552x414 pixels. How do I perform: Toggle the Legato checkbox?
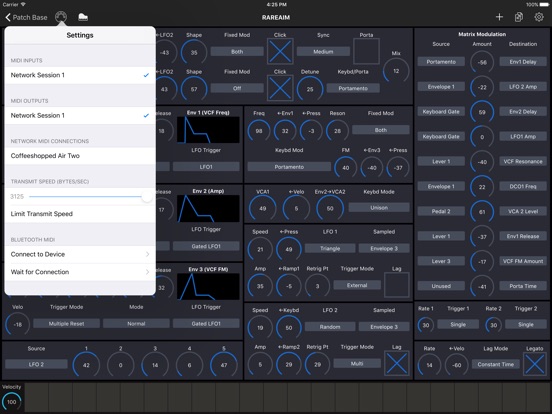pos(535,364)
